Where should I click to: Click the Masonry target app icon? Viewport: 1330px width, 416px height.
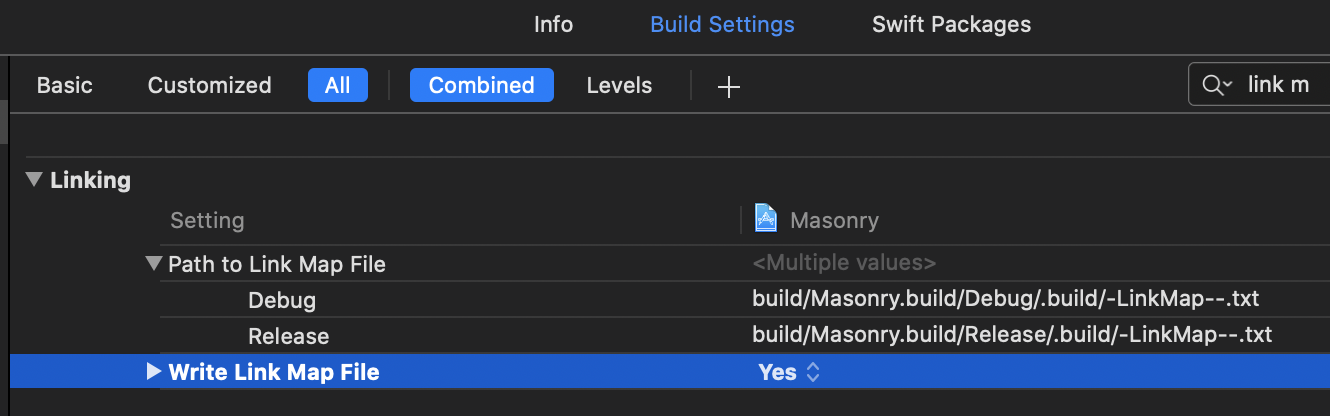(766, 219)
